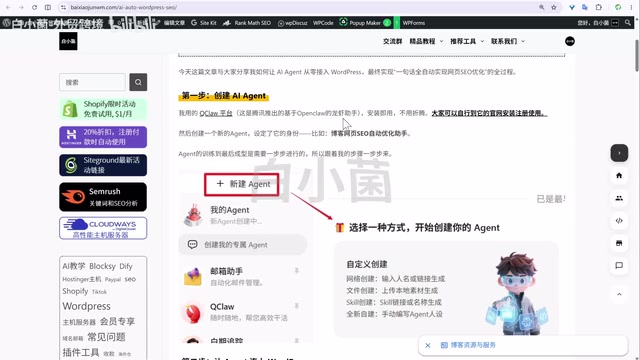The height and width of the screenshot is (360, 640).
Task: Close the 博客资源与服务 popup
Action: point(428,345)
